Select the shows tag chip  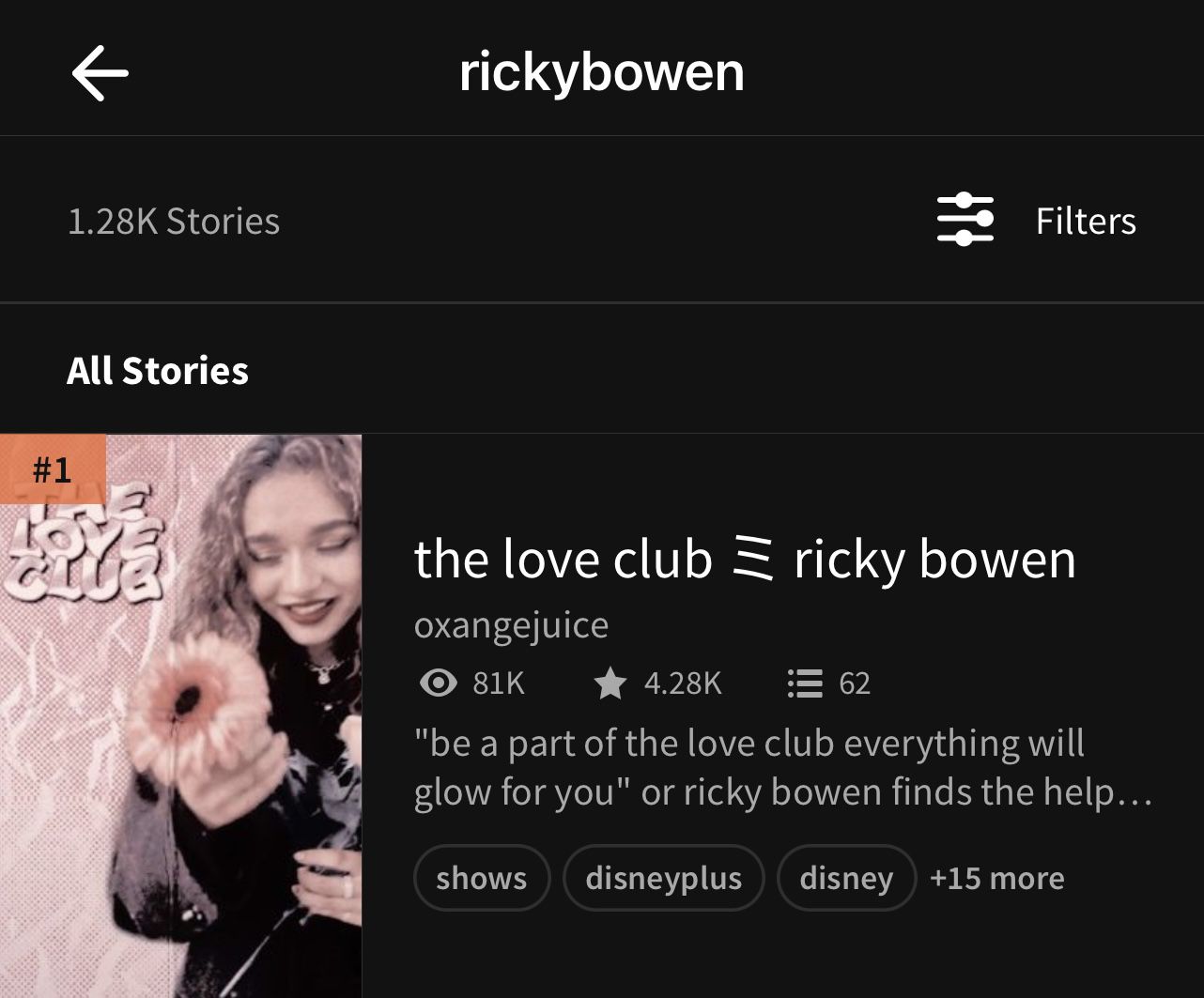coord(481,878)
